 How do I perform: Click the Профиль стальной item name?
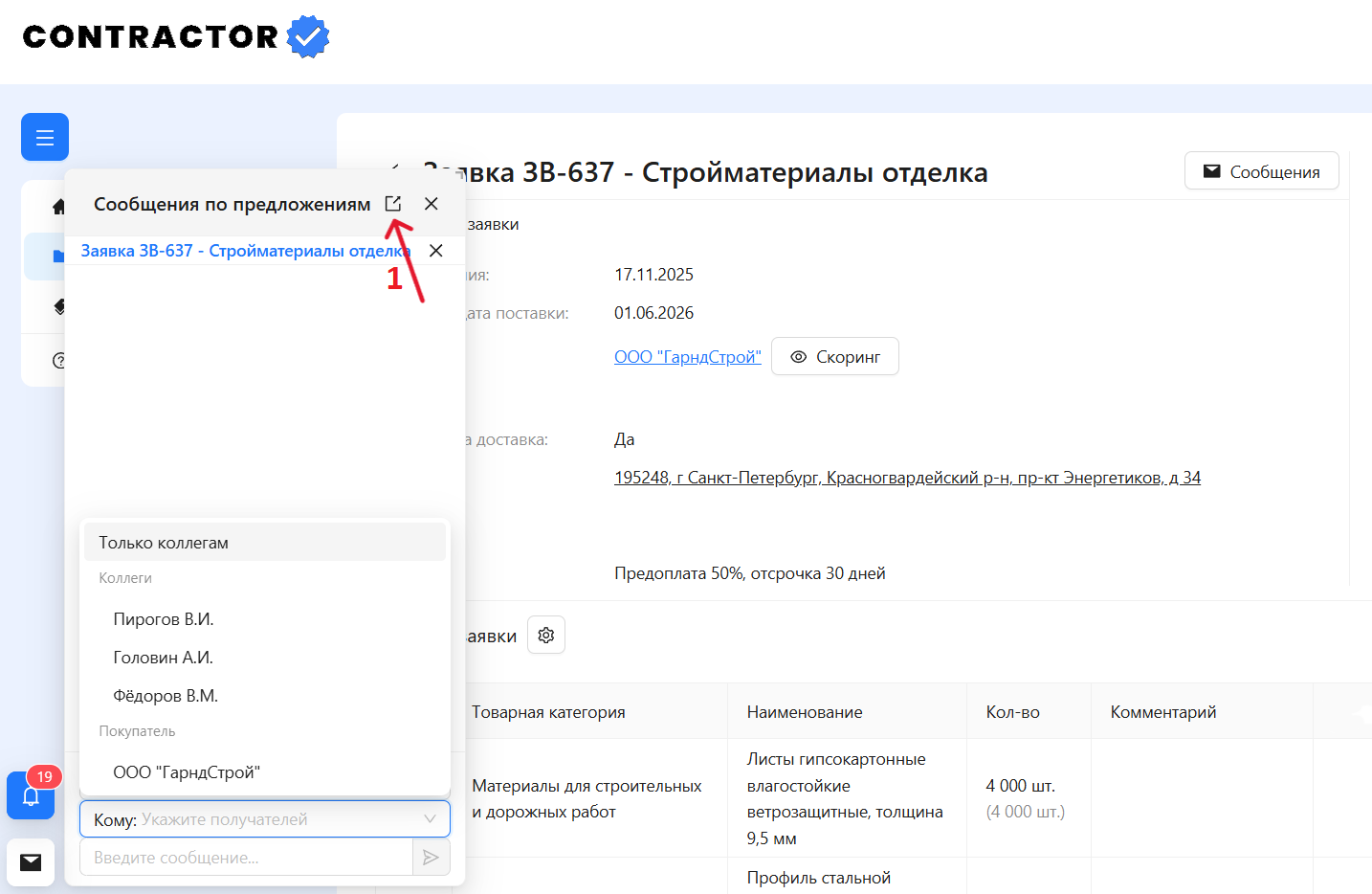(819, 878)
